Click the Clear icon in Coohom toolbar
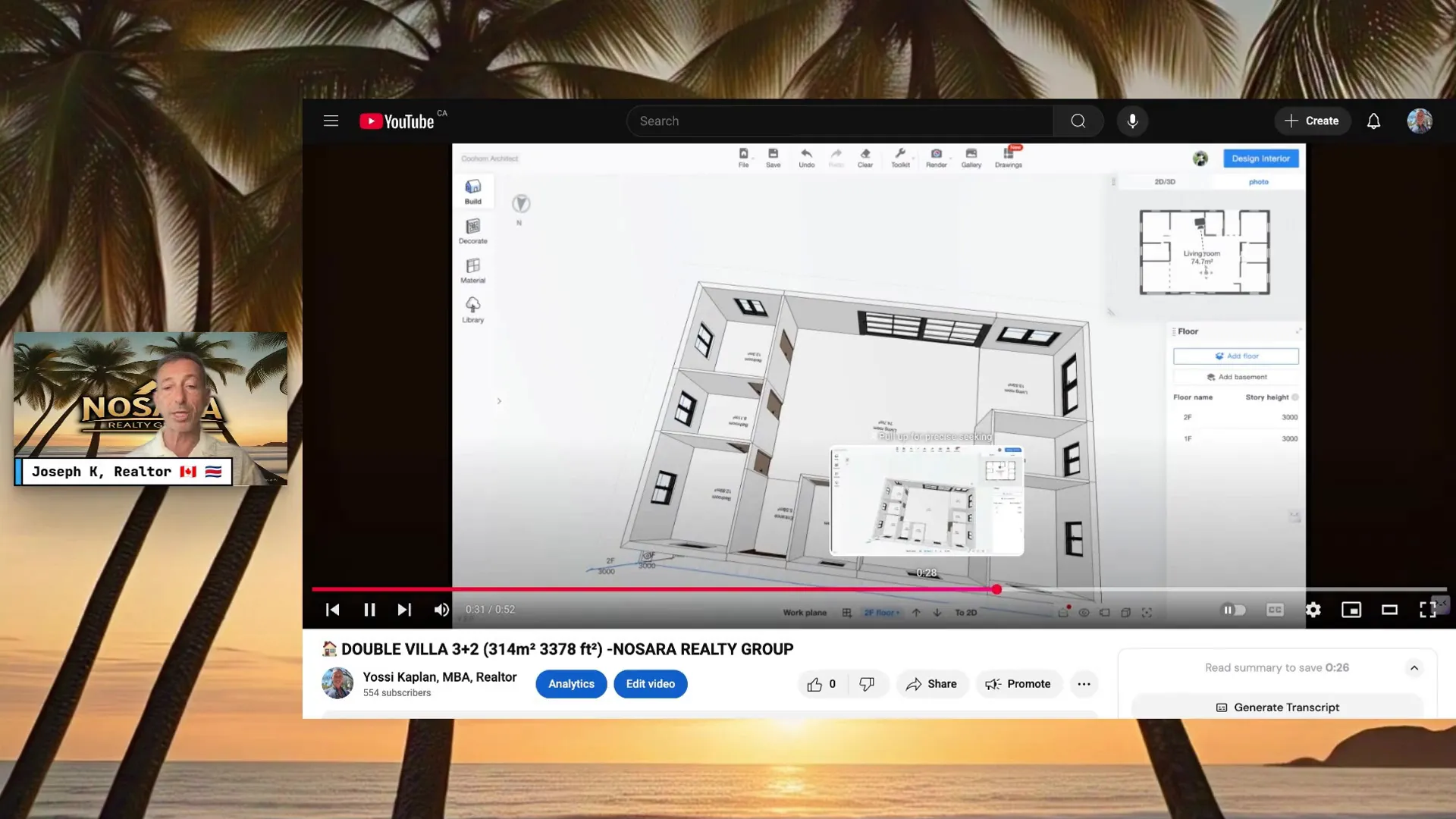This screenshot has width=1456, height=819. coord(865,157)
